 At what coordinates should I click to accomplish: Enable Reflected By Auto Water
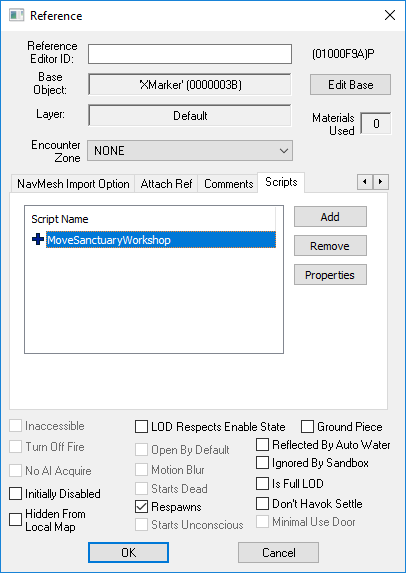pos(262,445)
